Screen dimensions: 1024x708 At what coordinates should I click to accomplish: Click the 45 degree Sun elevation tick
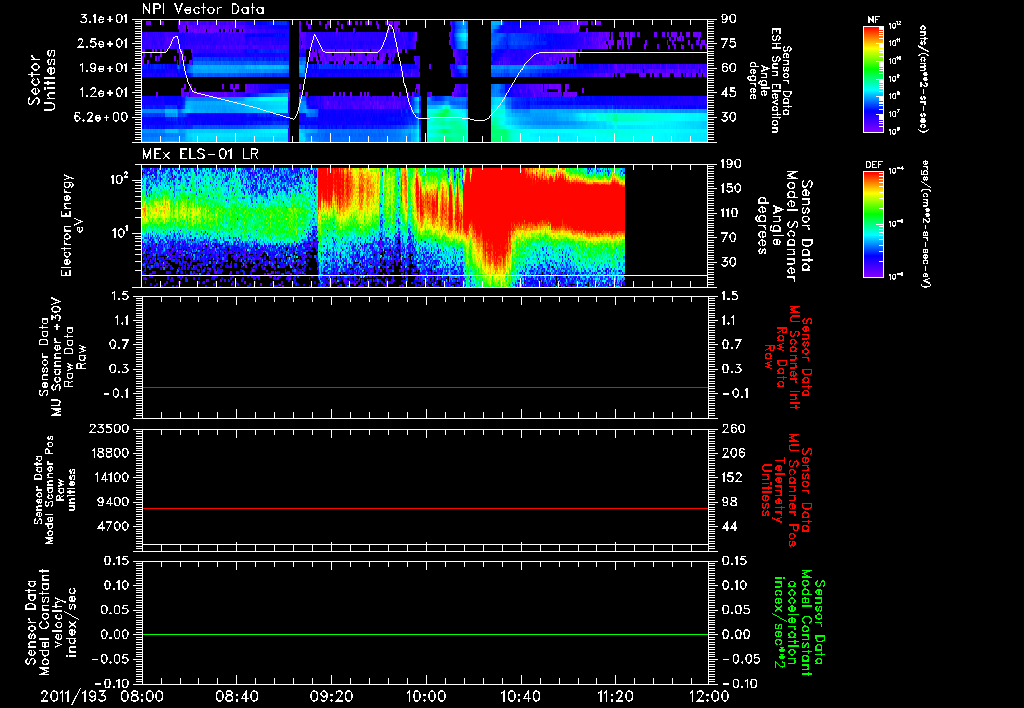point(729,93)
